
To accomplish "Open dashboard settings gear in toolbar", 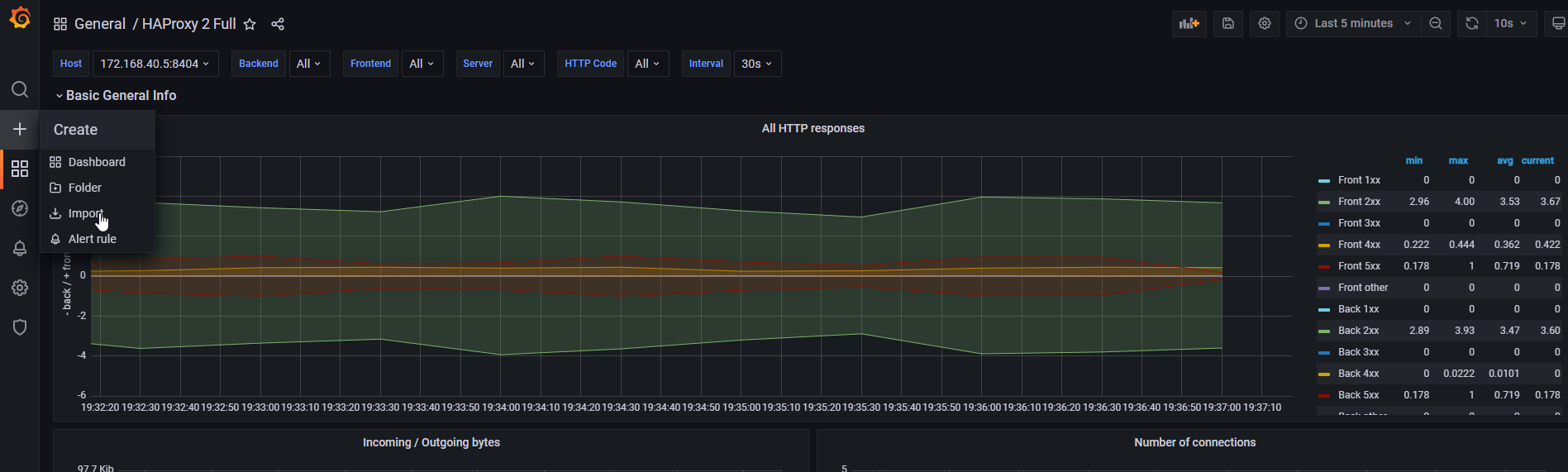I will click(x=1265, y=23).
